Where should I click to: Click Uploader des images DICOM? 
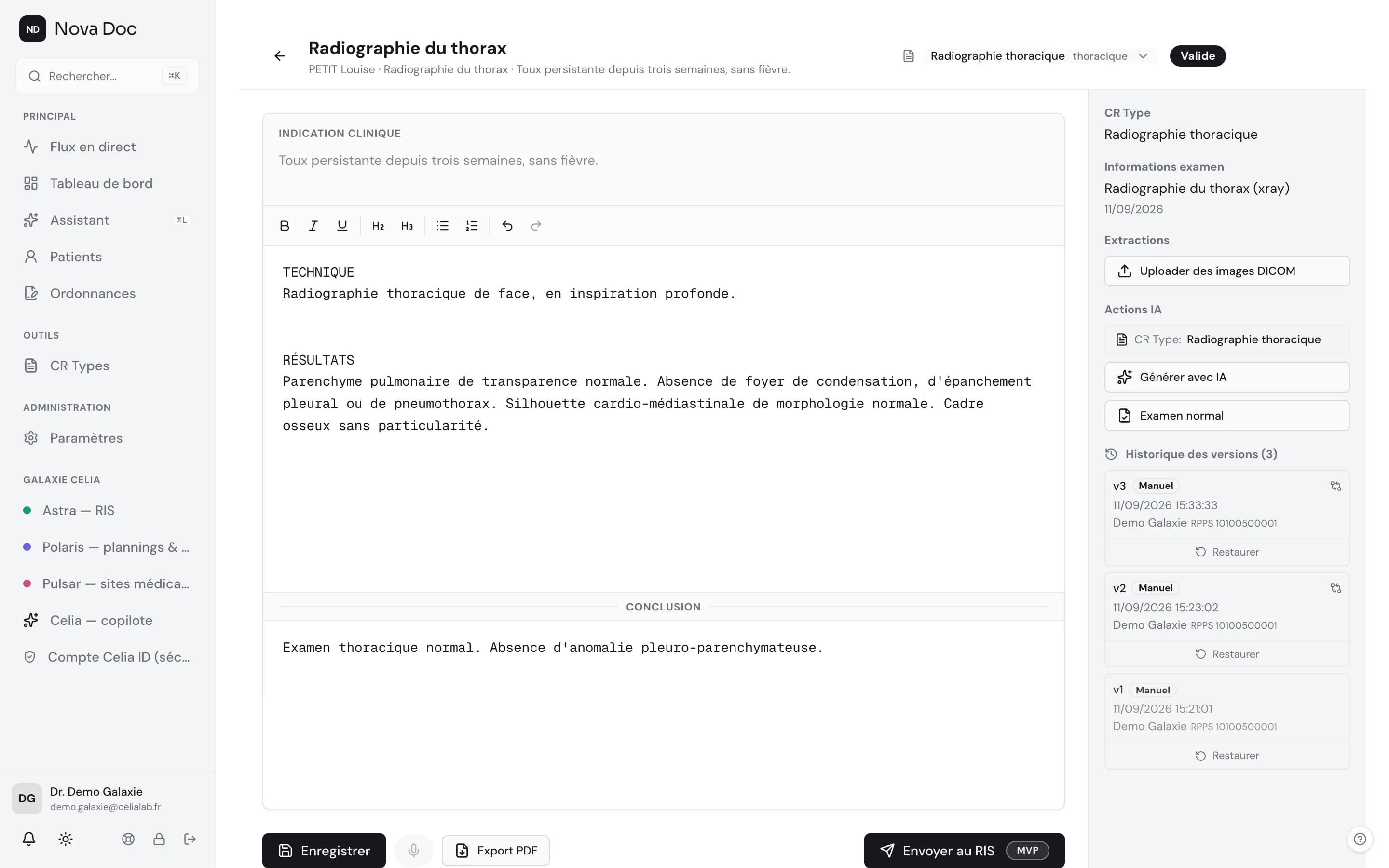pyautogui.click(x=1226, y=271)
